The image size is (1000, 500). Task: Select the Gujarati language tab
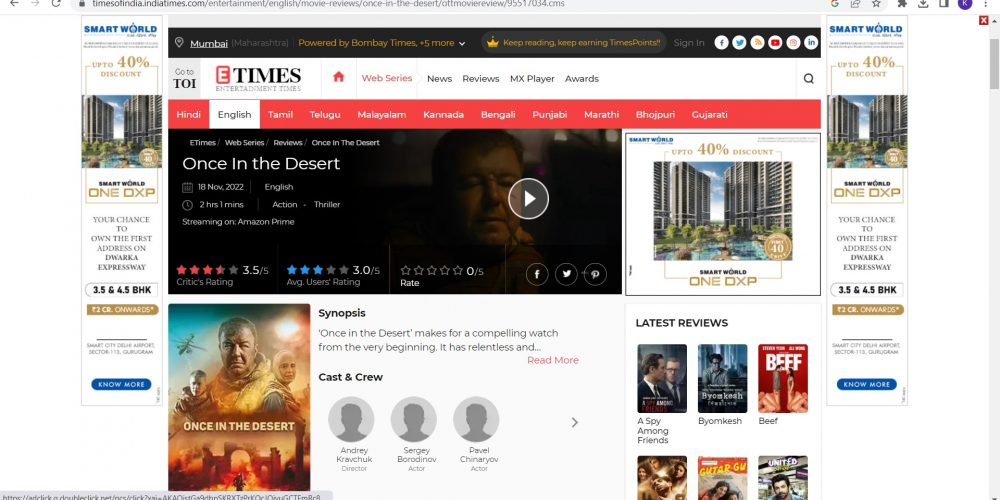click(709, 115)
